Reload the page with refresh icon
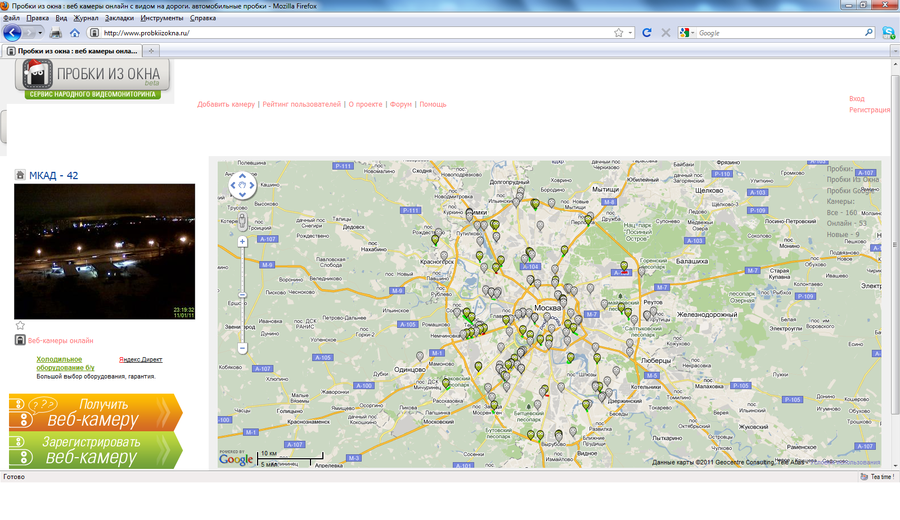Viewport: 900px width, 520px height. tap(647, 33)
